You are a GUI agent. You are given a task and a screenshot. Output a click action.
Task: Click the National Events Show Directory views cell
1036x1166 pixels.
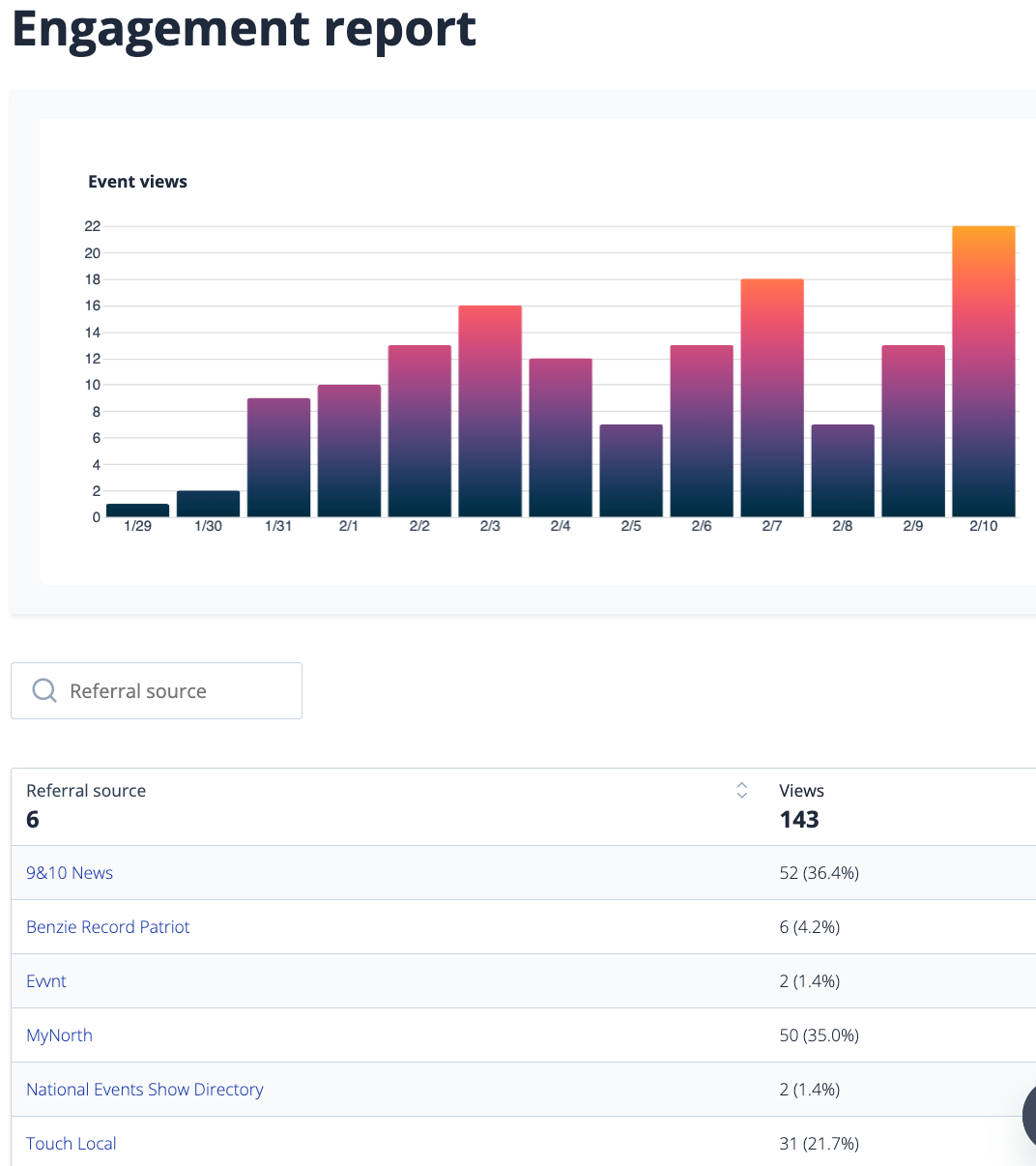(x=809, y=1090)
